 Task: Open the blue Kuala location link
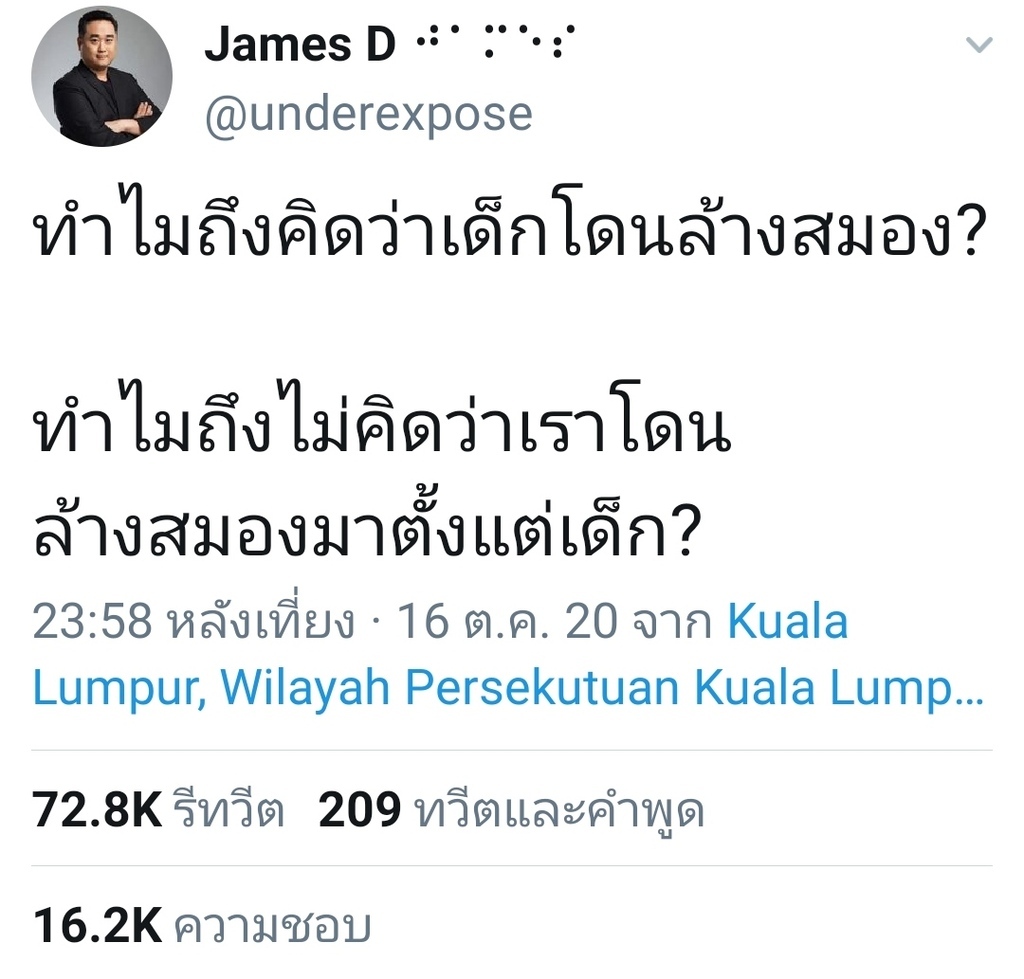click(x=788, y=621)
